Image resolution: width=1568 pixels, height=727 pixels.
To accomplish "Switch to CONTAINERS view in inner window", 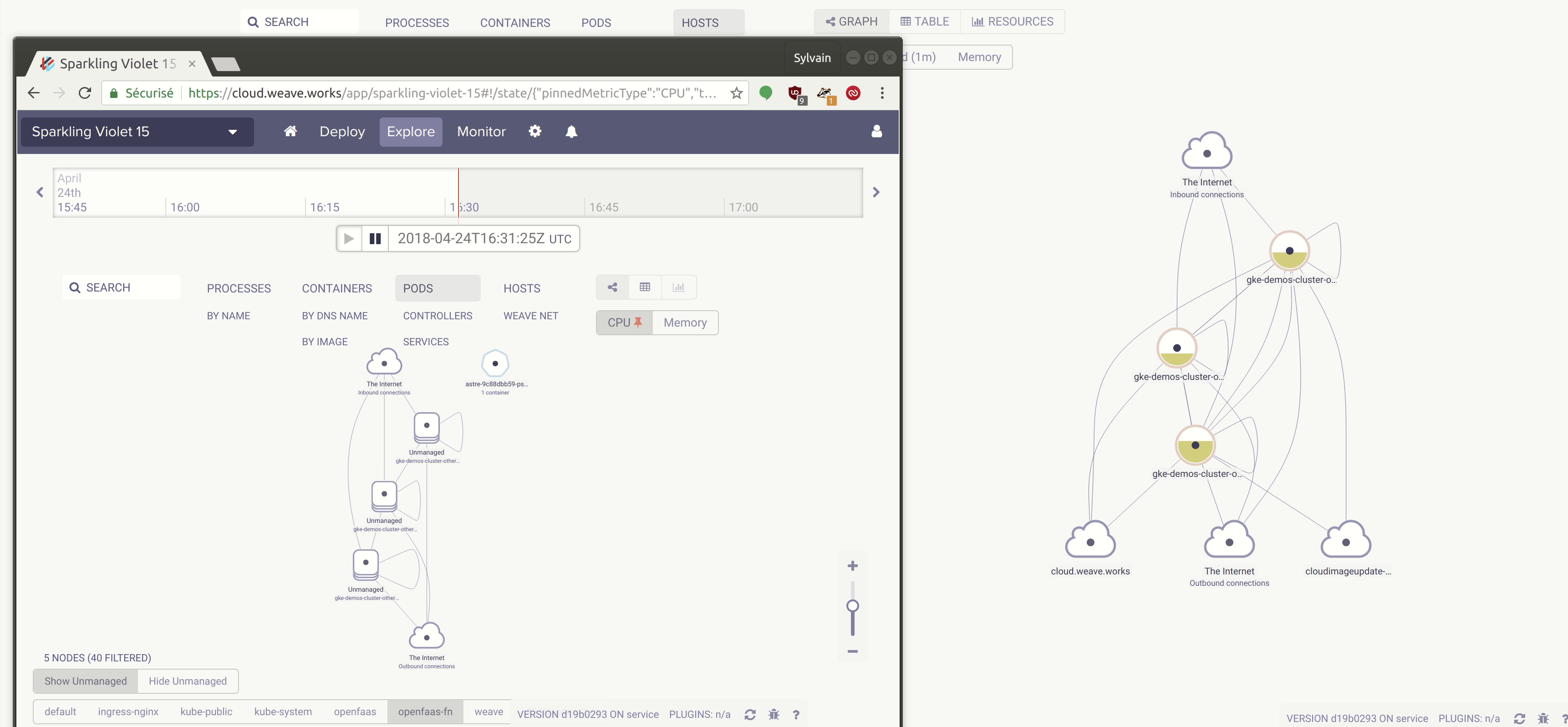I will coord(336,289).
